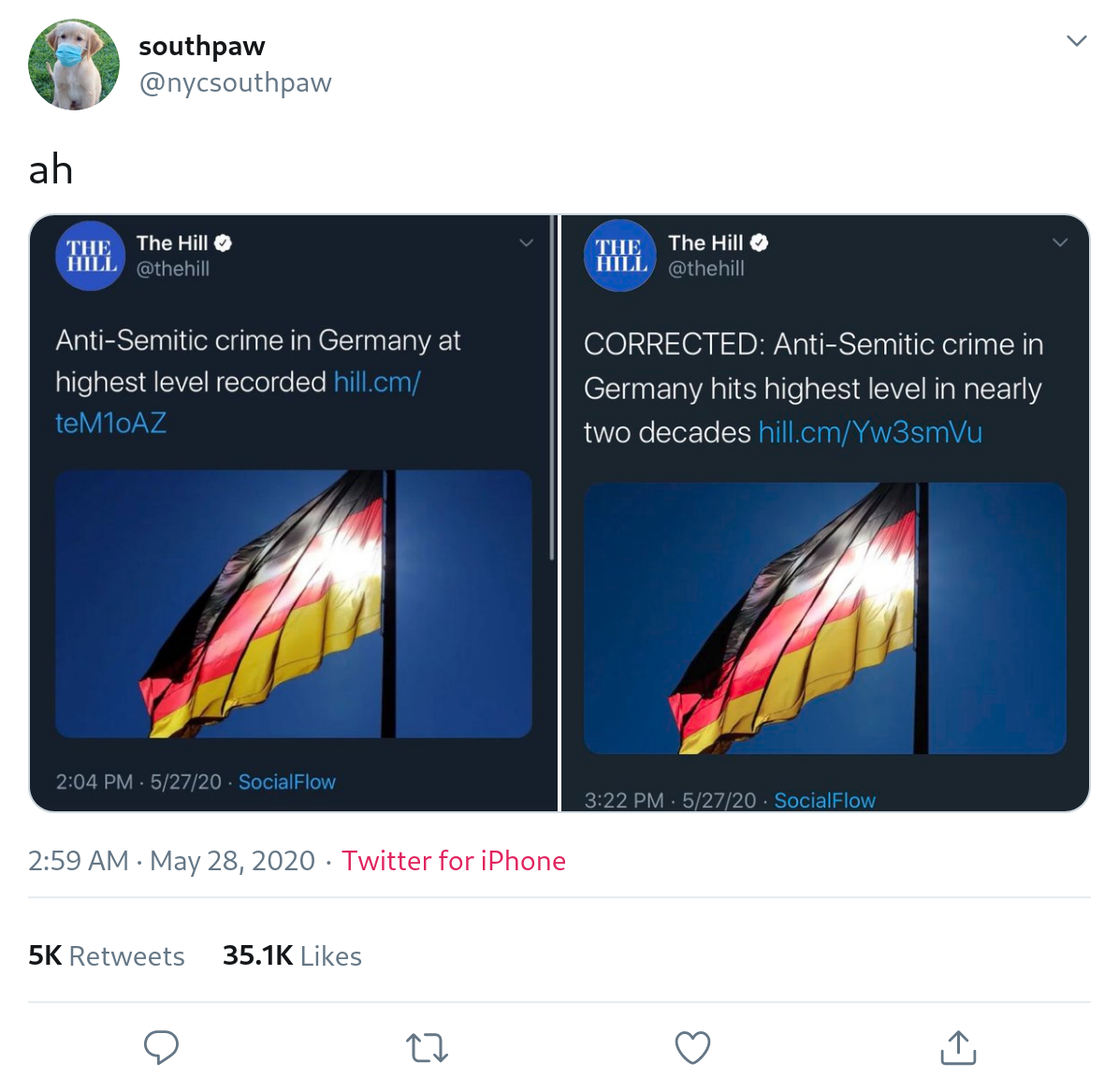Expand the southpaw tweet options chevron
The width and height of the screenshot is (1119, 1092).
coord(1077,40)
